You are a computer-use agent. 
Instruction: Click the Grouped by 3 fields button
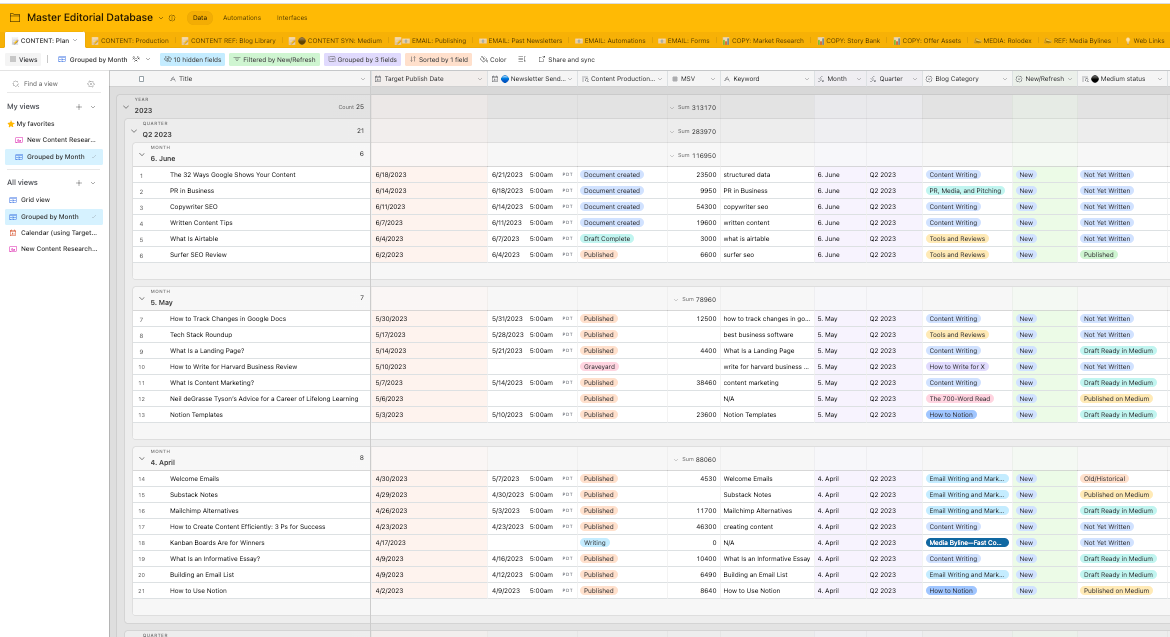(363, 59)
